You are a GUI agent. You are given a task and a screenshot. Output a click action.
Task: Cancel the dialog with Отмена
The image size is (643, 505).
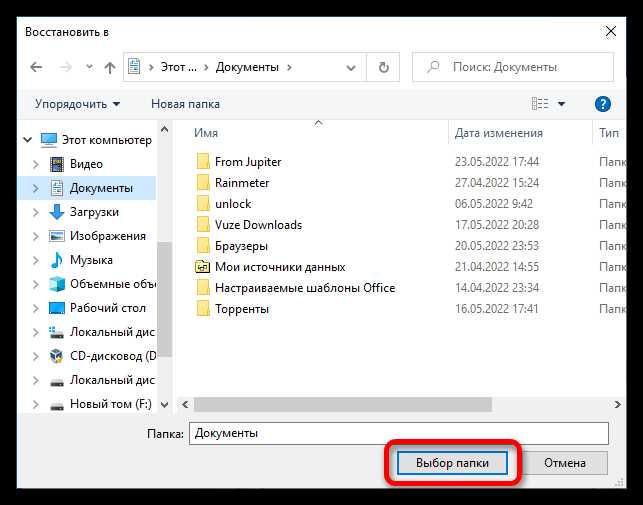[565, 463]
